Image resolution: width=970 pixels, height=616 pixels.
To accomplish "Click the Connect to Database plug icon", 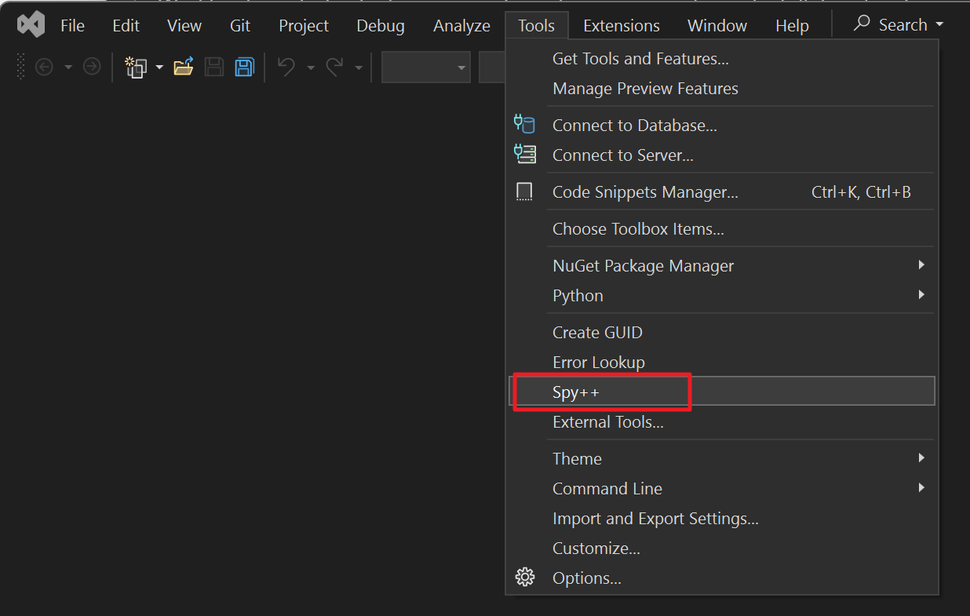I will (x=524, y=123).
